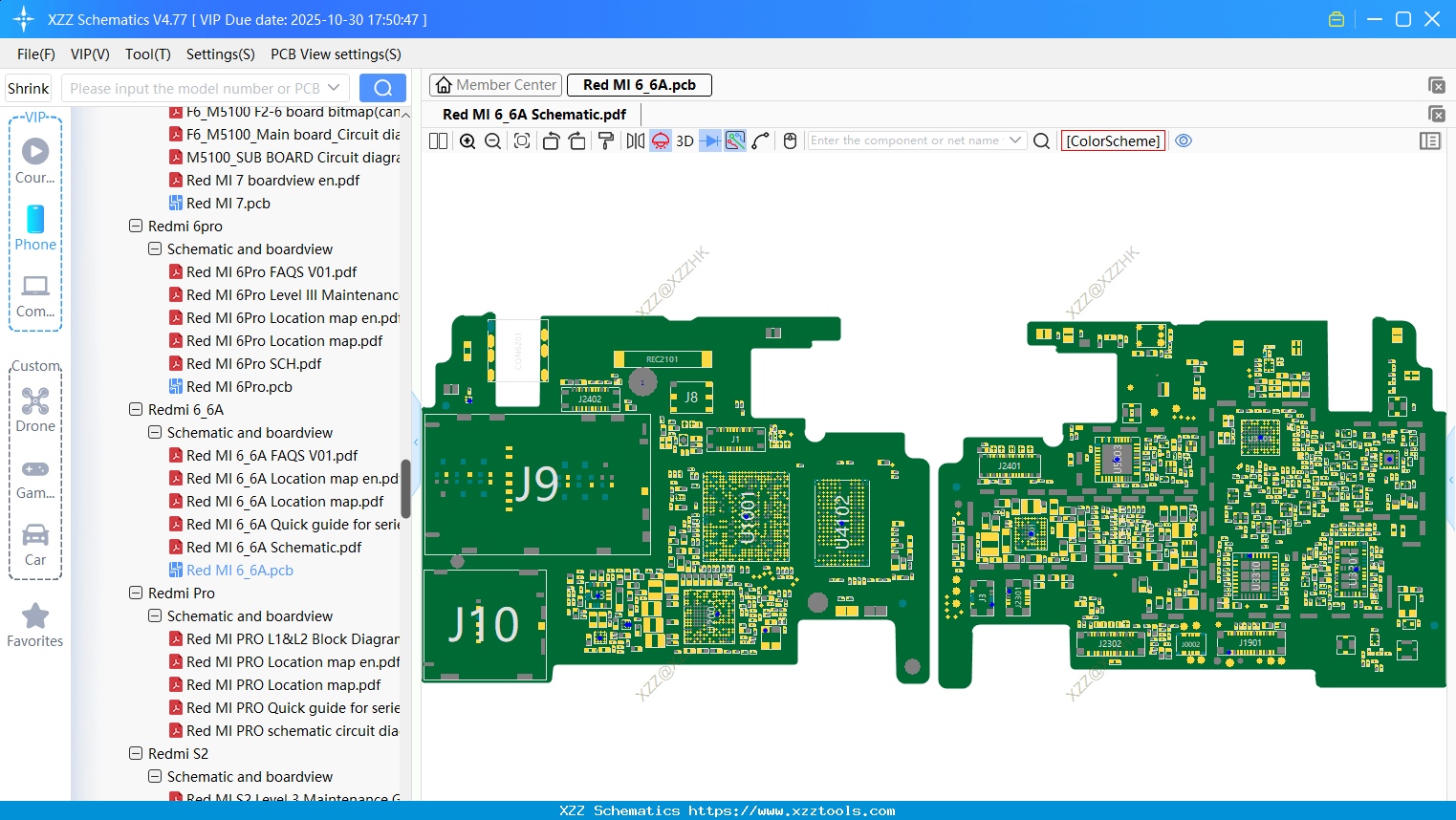Toggle the eye visibility icon
The width and height of the screenshot is (1456, 820).
(1184, 140)
